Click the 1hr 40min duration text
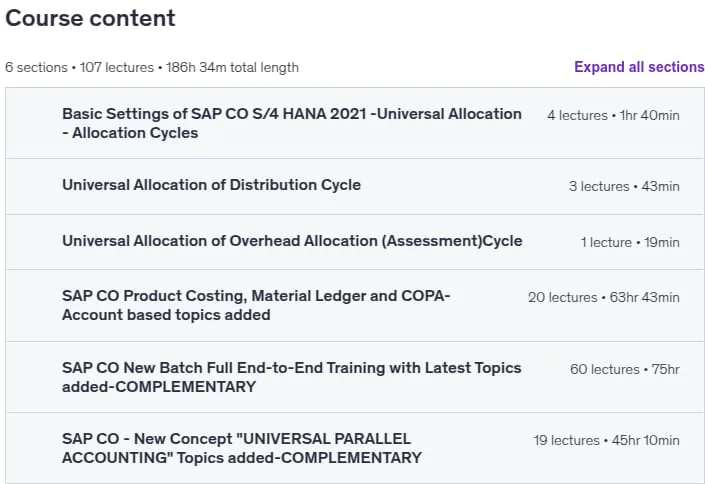705x484 pixels. point(650,115)
